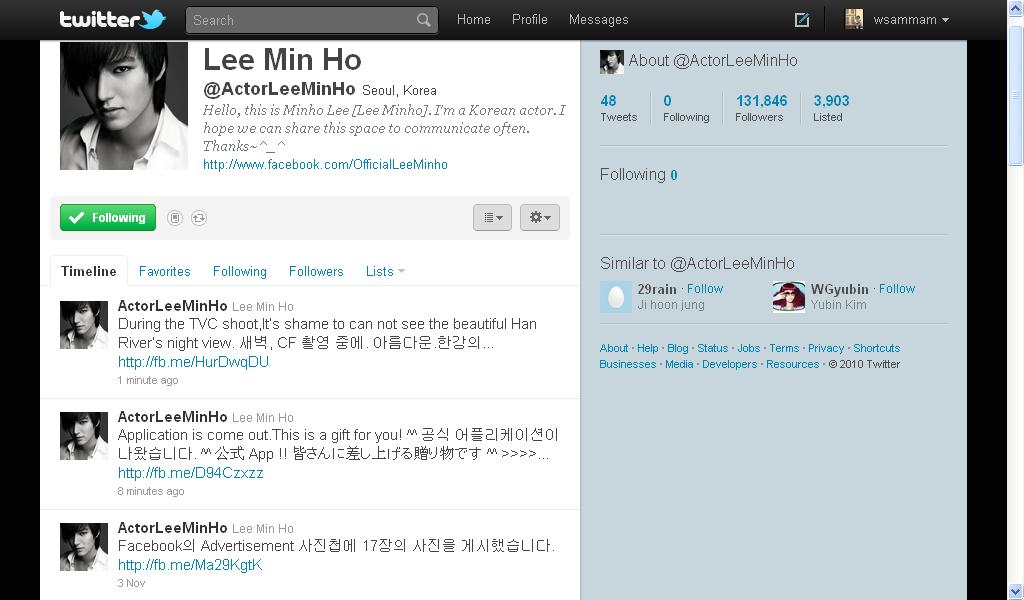Follow 29rain

click(x=705, y=289)
